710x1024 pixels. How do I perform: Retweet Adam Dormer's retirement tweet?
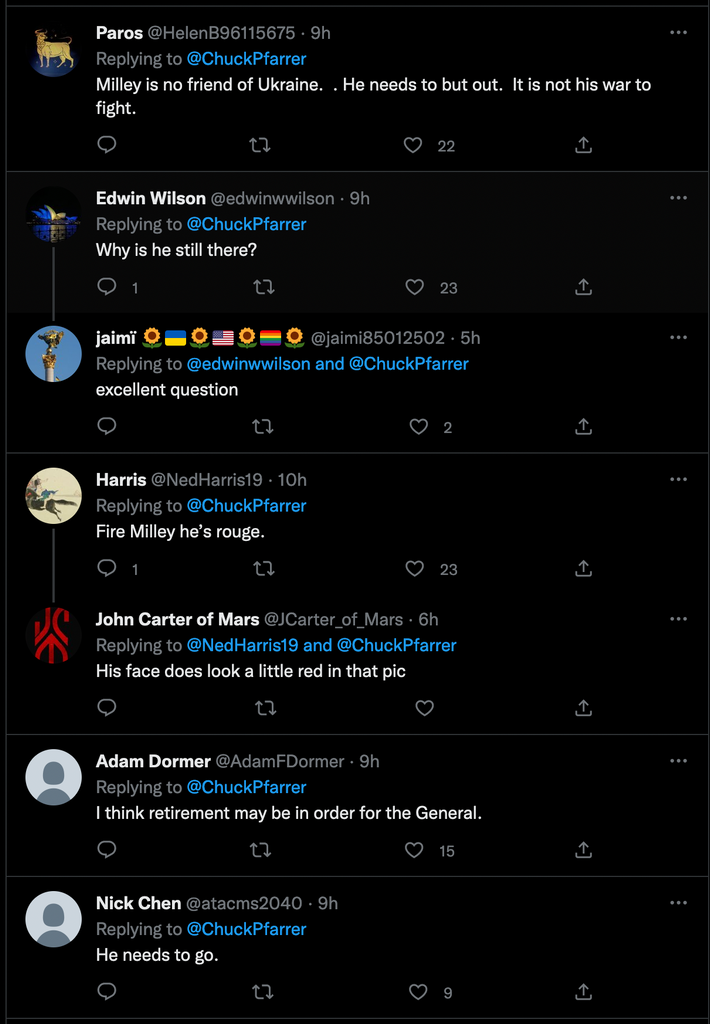pos(260,850)
